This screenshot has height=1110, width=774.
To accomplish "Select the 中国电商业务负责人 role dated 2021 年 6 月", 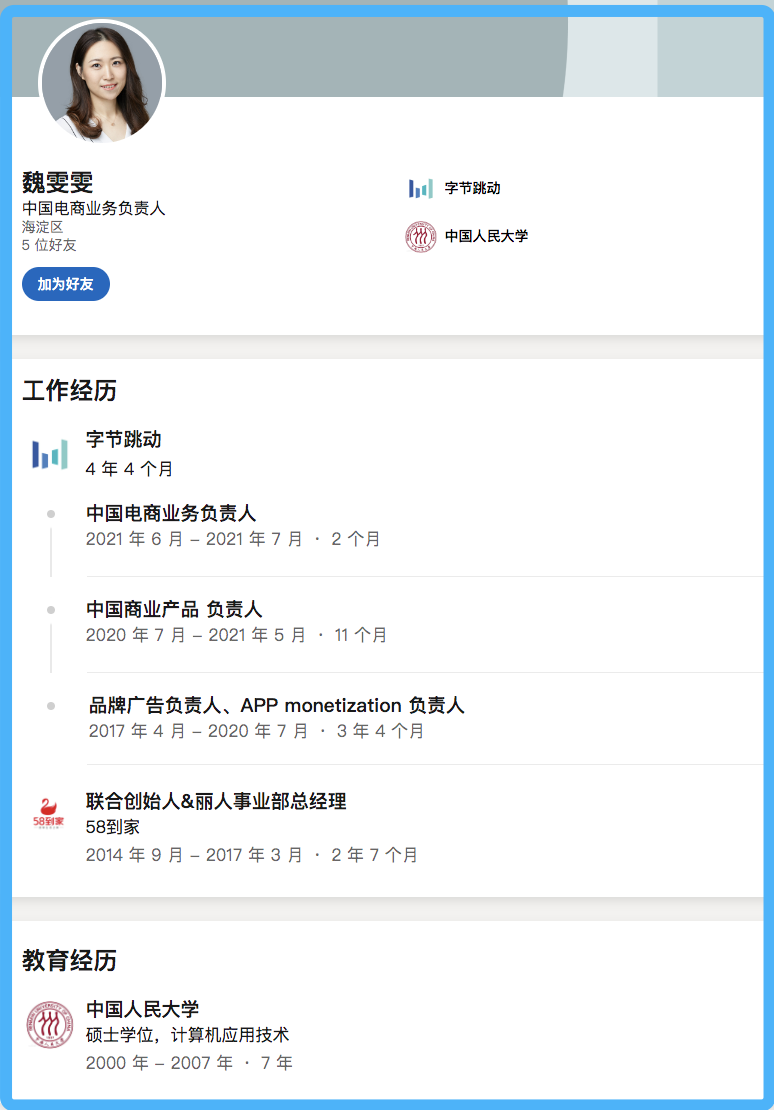I will pyautogui.click(x=171, y=514).
